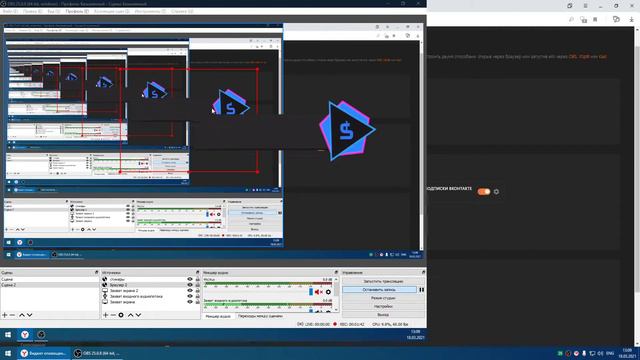Click Запустить трансляцию button
This screenshot has height=360, width=640.
coord(383,281)
